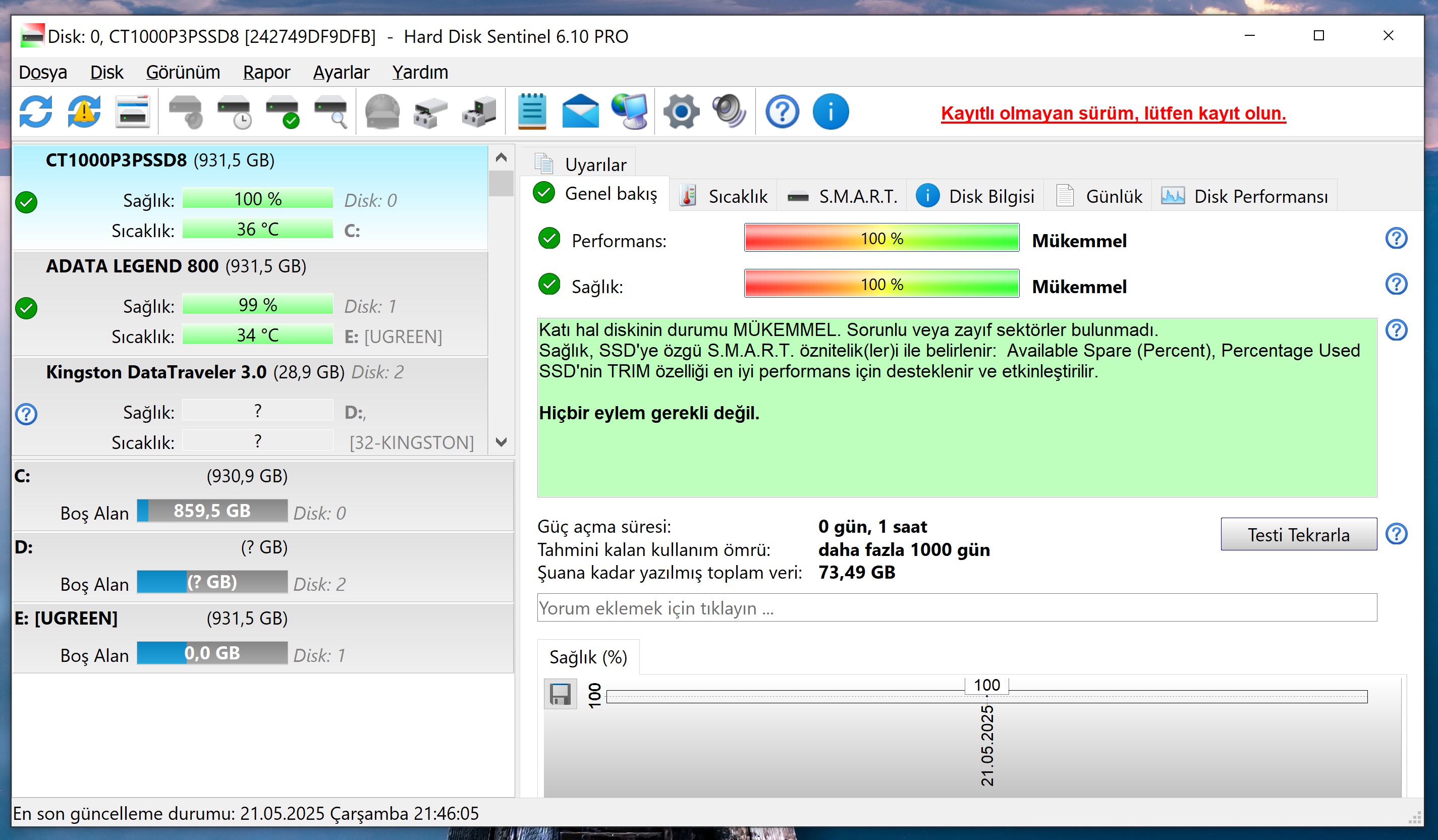Click the E: [UGREEN] free space 0,0 GB bar
The image size is (1438, 840).
(212, 653)
